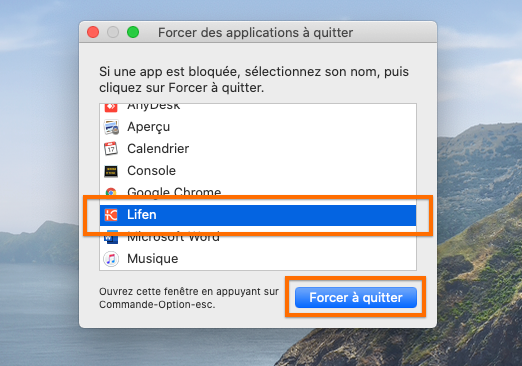Click the Google Chrome icon
The width and height of the screenshot is (522, 366).
(x=111, y=191)
